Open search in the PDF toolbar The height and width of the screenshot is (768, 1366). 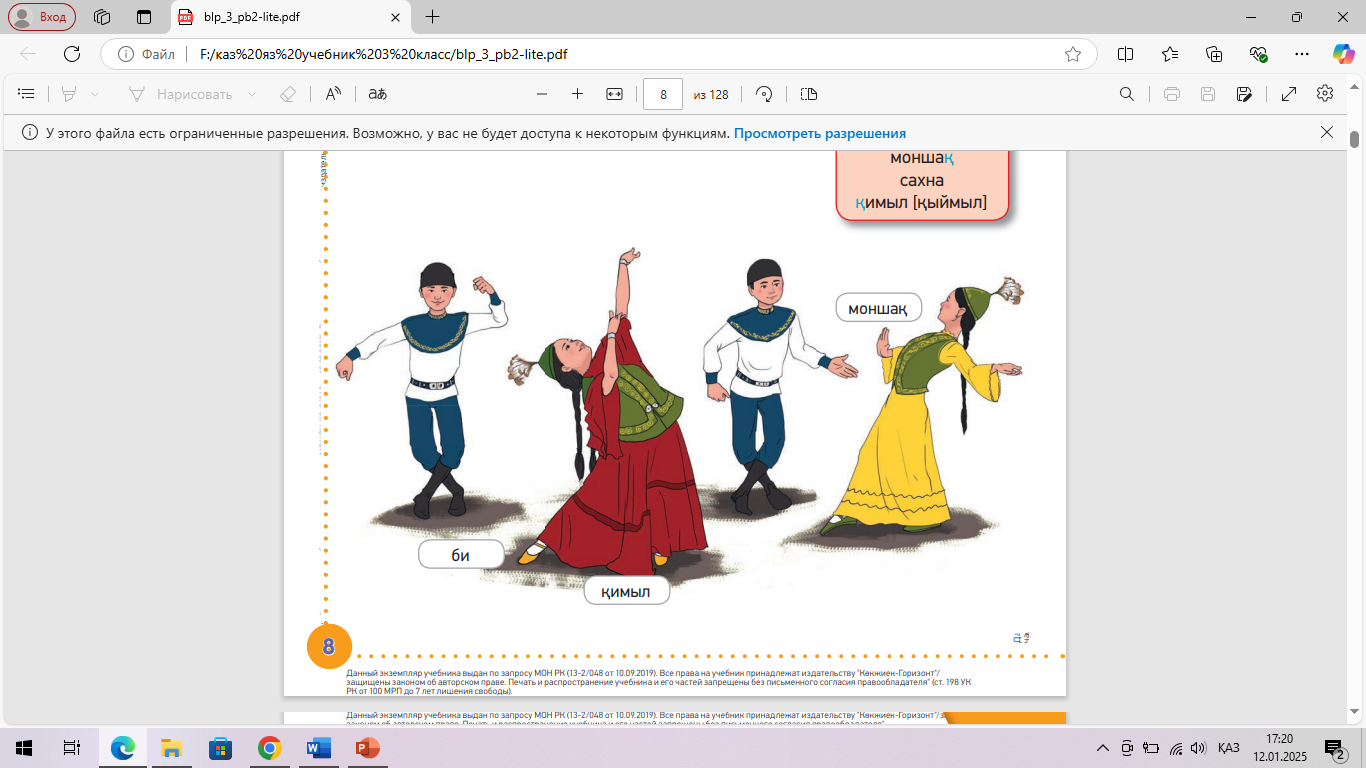(1126, 94)
